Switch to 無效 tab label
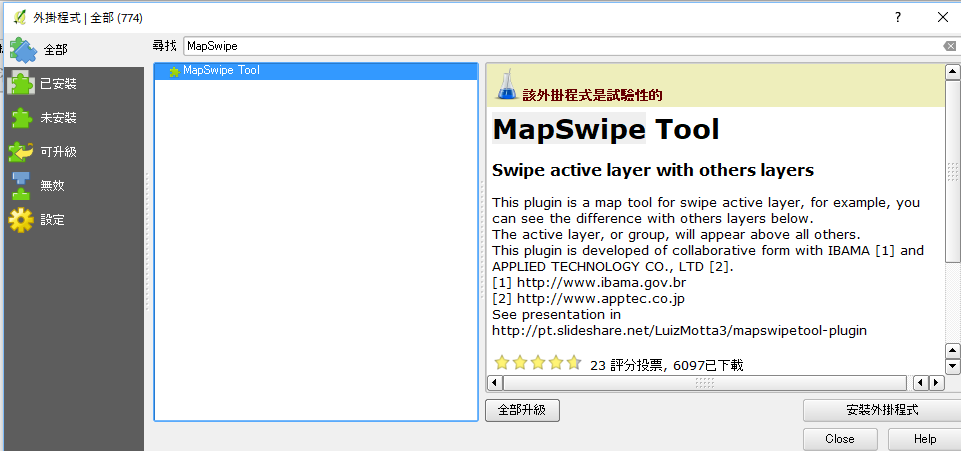The width and height of the screenshot is (961, 451). [52, 186]
